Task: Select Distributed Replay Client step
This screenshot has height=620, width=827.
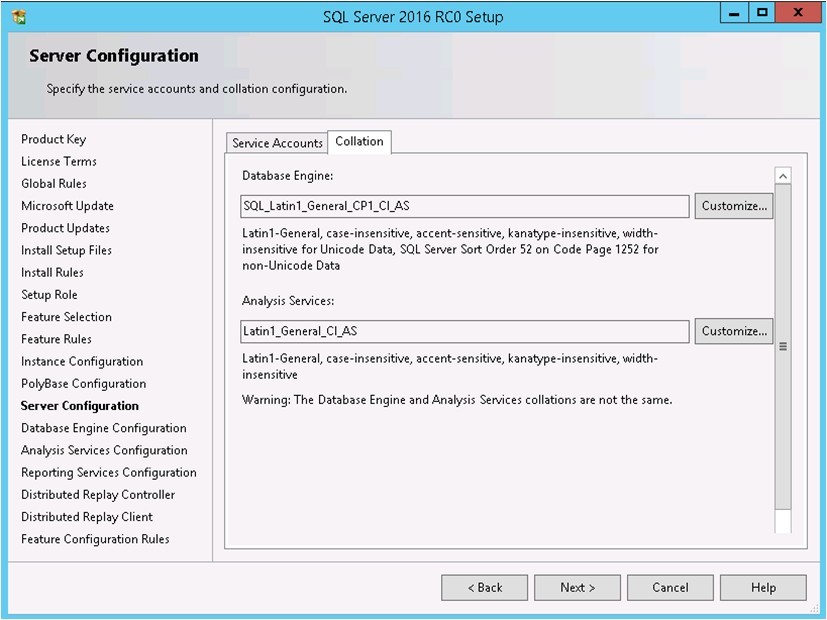Action: tap(86, 517)
